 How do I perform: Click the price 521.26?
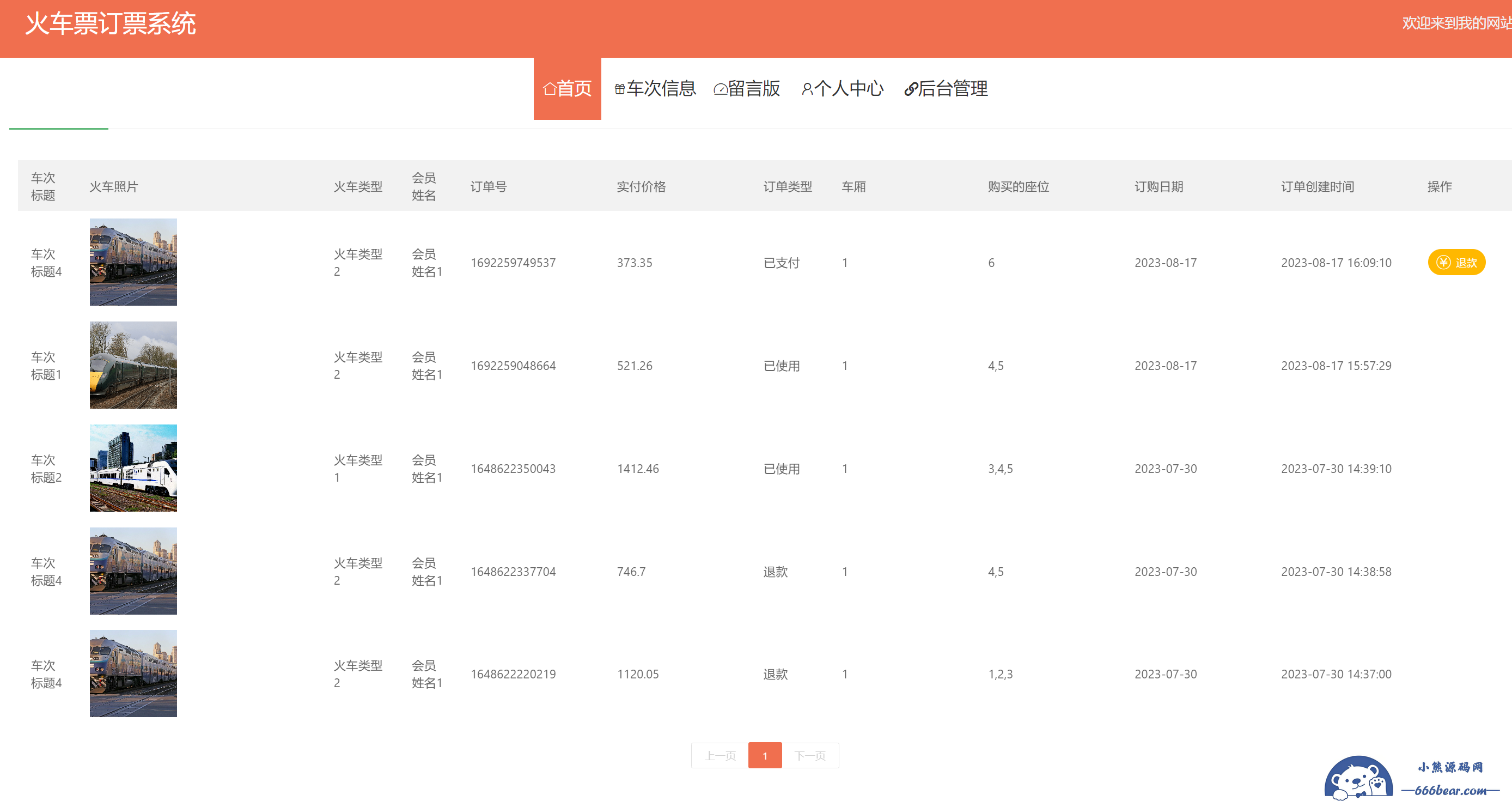point(635,366)
